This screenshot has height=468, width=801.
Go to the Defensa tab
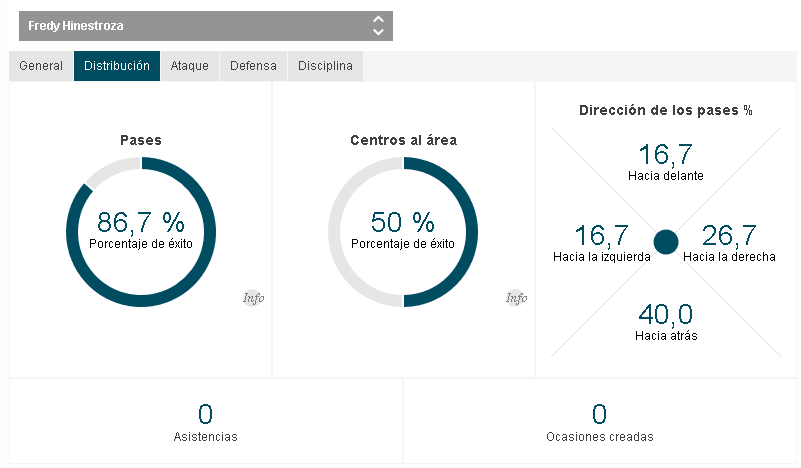point(253,66)
